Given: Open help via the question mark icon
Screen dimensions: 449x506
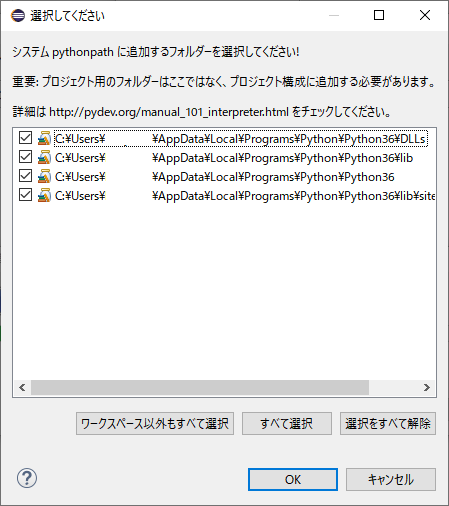Looking at the screenshot, I should click(27, 478).
